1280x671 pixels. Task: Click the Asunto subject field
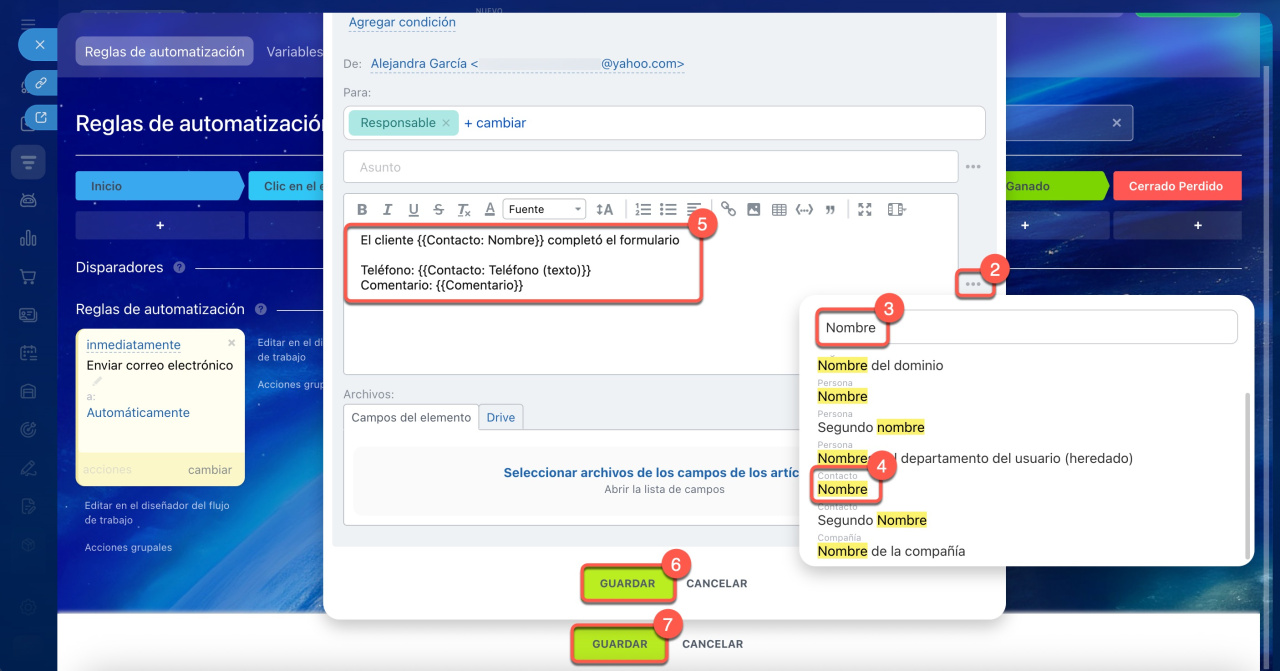[x=650, y=167]
